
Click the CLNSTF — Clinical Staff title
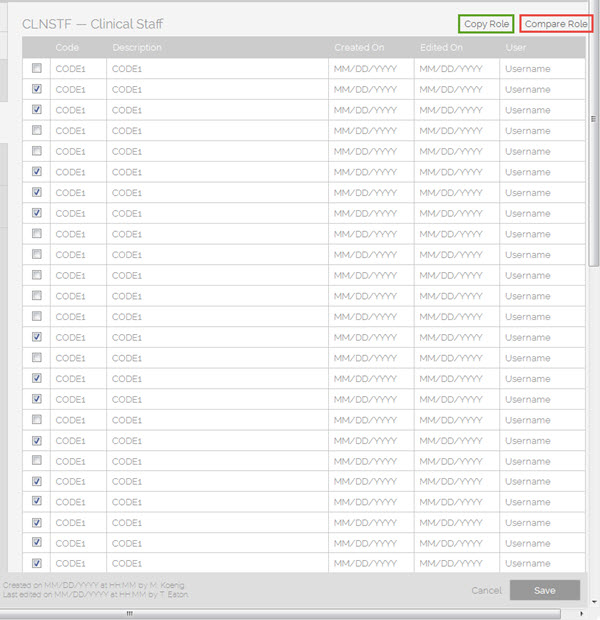click(93, 23)
